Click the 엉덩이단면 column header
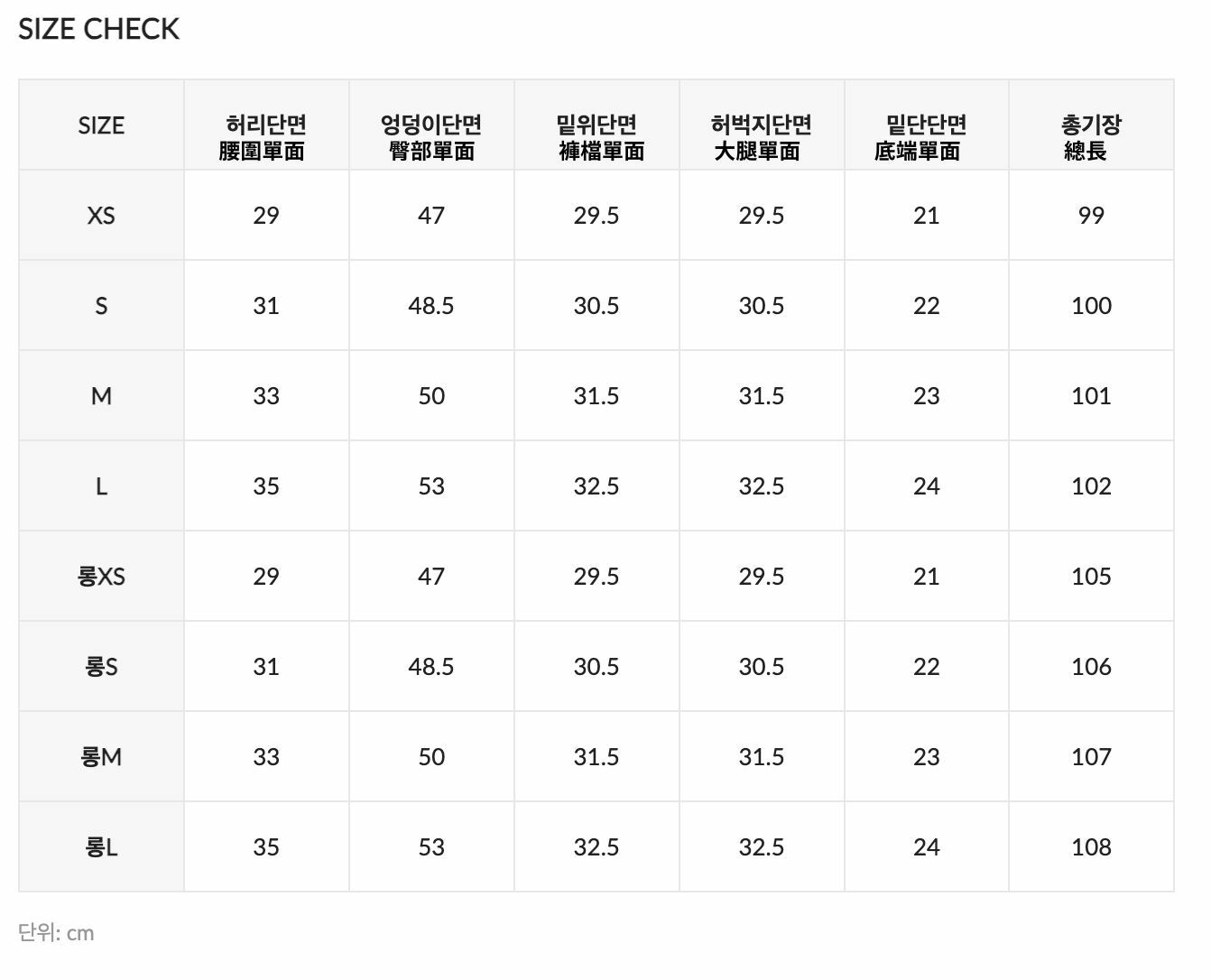 coord(431,137)
